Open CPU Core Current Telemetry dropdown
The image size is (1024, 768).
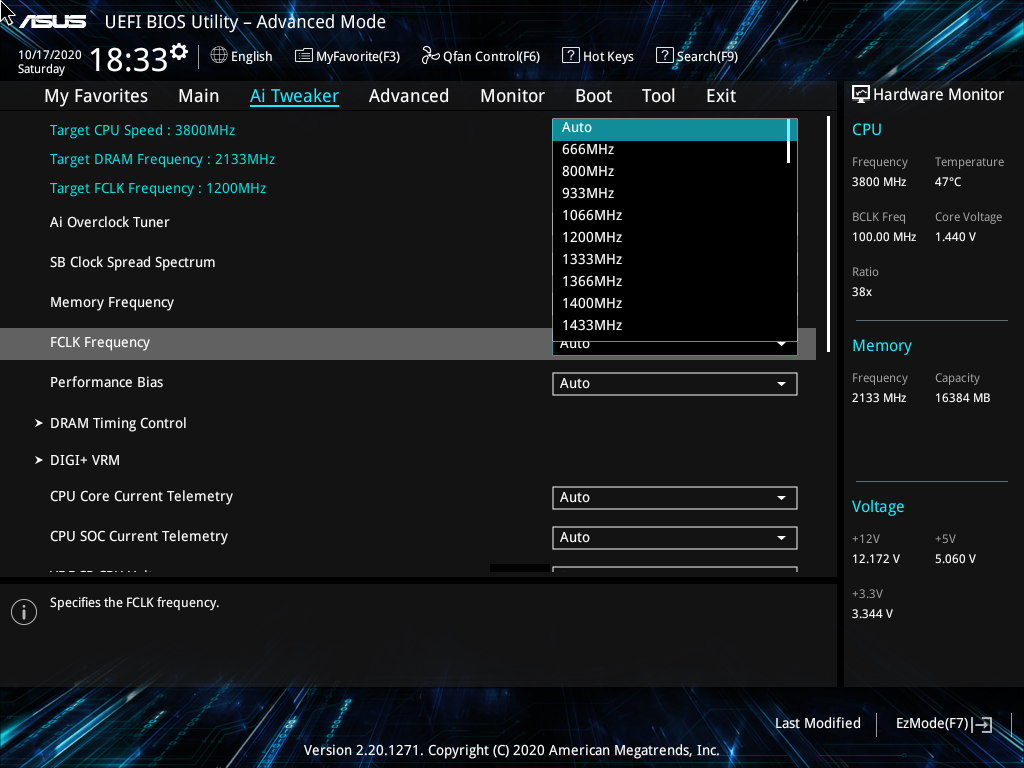click(675, 498)
